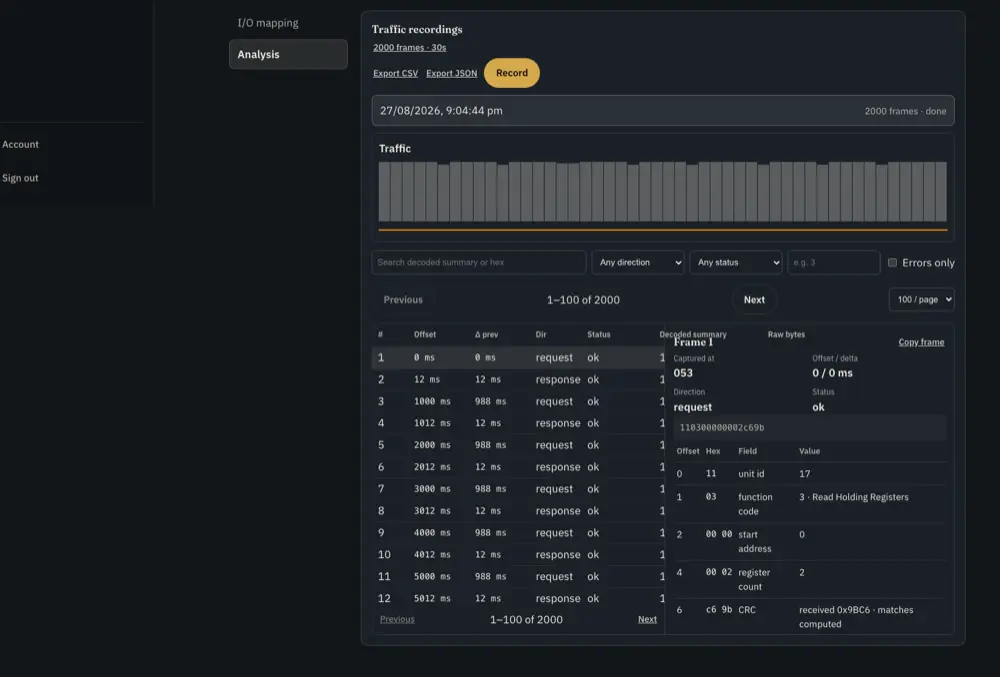Click the top Previous page button
This screenshot has width=1000, height=677.
403,300
